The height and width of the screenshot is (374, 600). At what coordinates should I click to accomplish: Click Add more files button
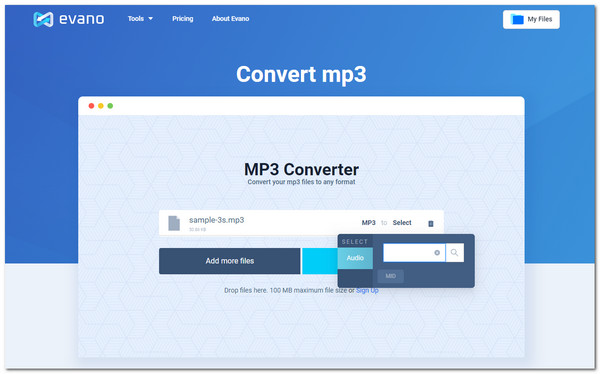tap(230, 261)
